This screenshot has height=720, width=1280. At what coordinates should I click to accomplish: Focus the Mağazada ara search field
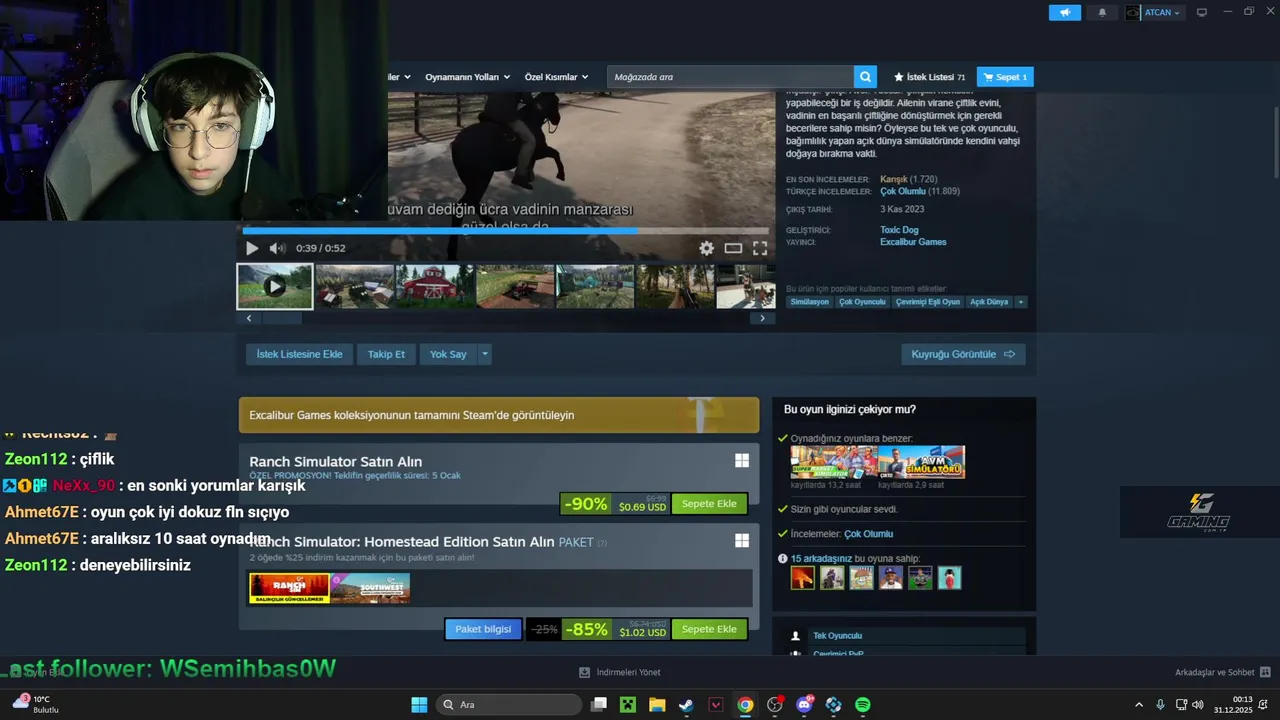click(x=730, y=77)
